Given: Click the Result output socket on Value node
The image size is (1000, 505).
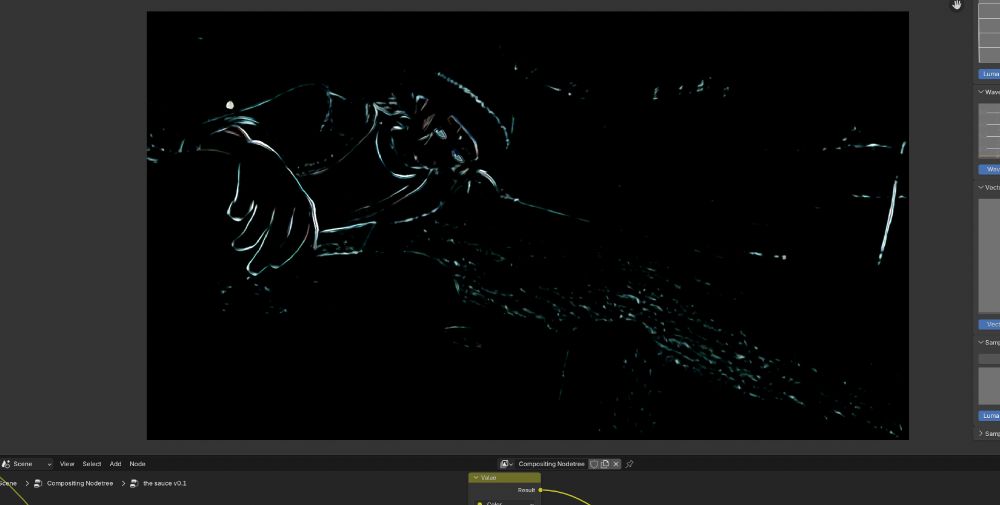Looking at the screenshot, I should point(540,490).
